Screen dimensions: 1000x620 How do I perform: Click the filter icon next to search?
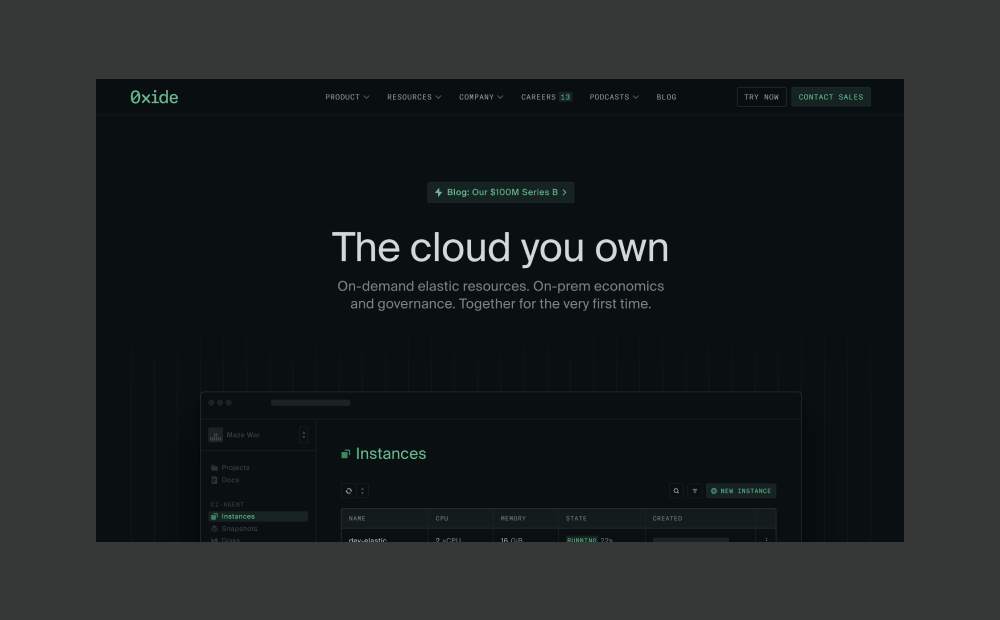click(x=695, y=491)
